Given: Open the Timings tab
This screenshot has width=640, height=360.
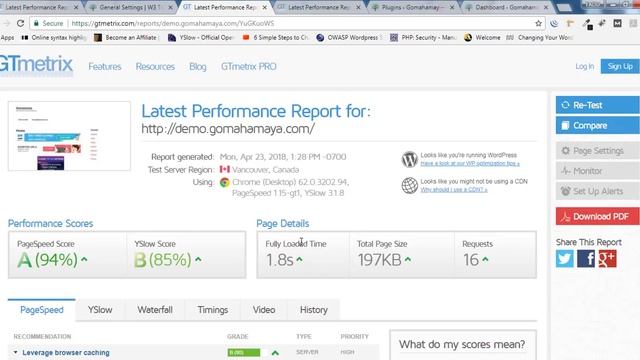Looking at the screenshot, I should tap(213, 310).
